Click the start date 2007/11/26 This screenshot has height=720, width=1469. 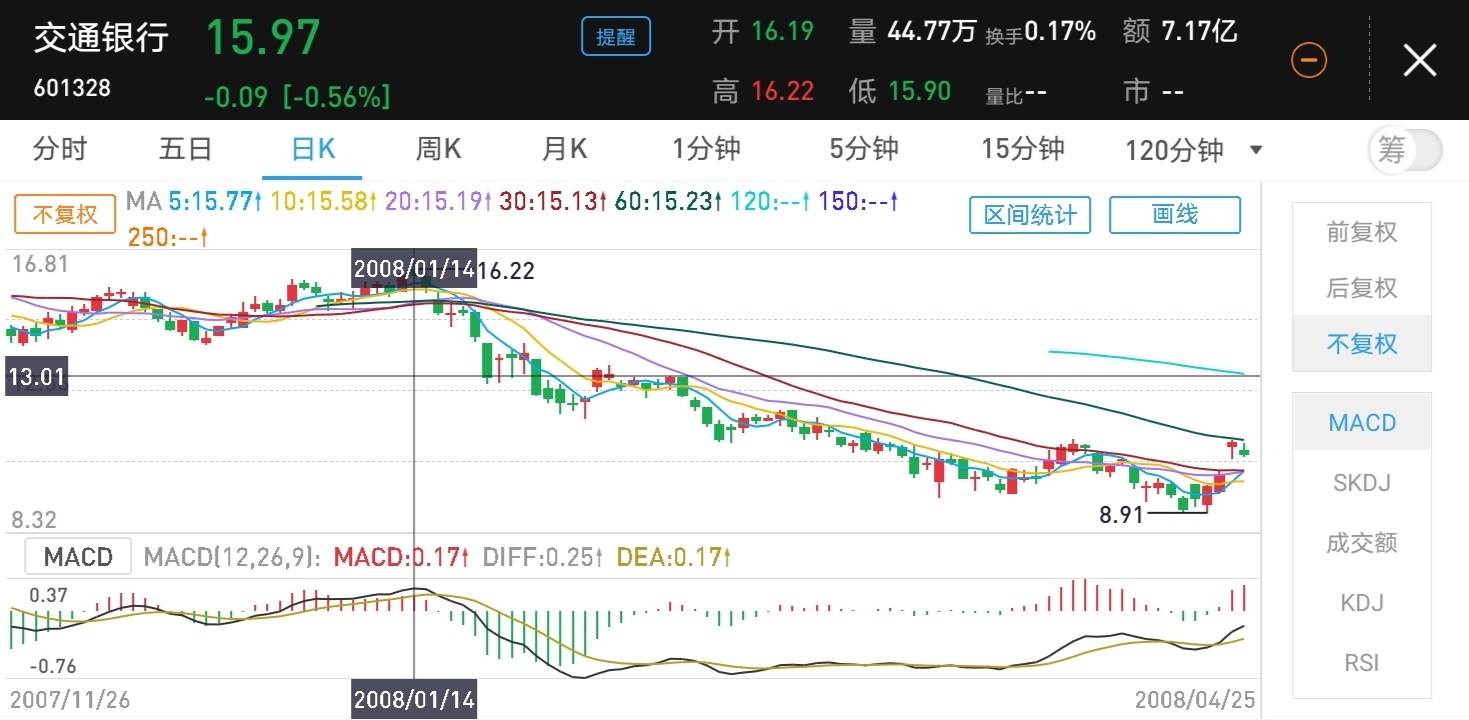[x=69, y=699]
